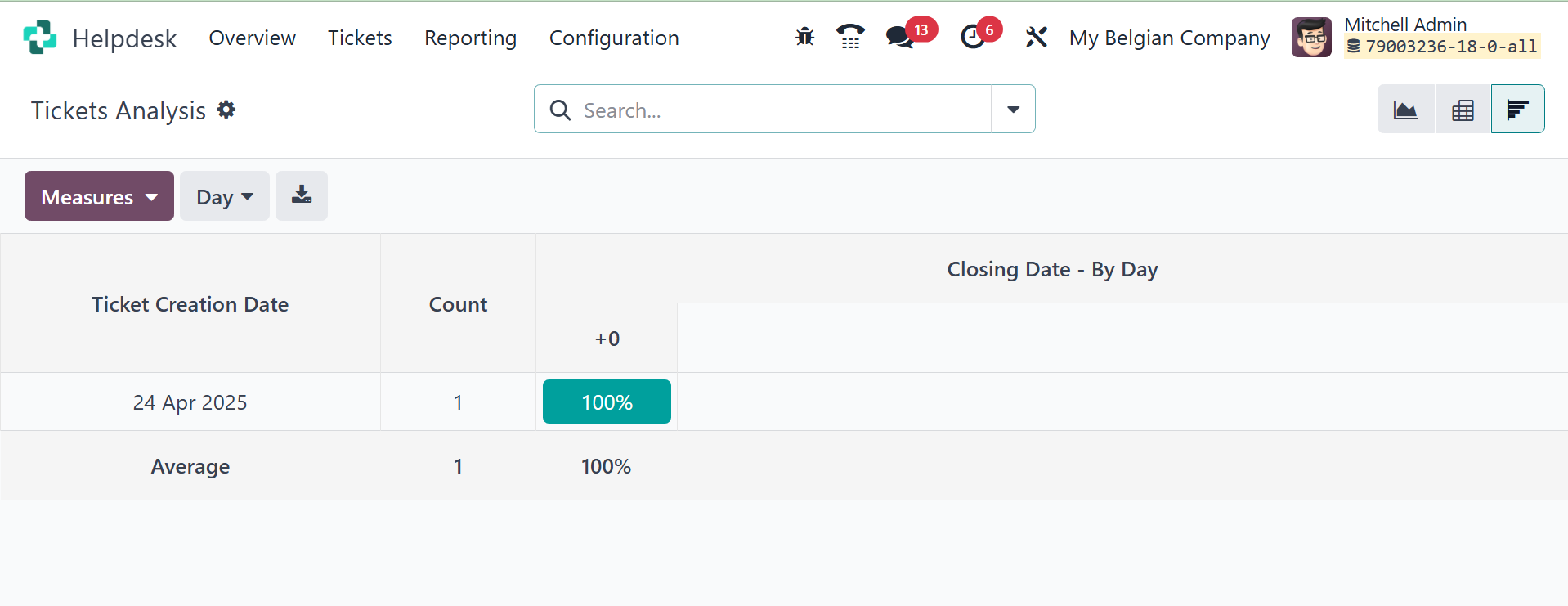Open the Configuration menu
This screenshot has width=1568, height=606.
click(x=614, y=38)
